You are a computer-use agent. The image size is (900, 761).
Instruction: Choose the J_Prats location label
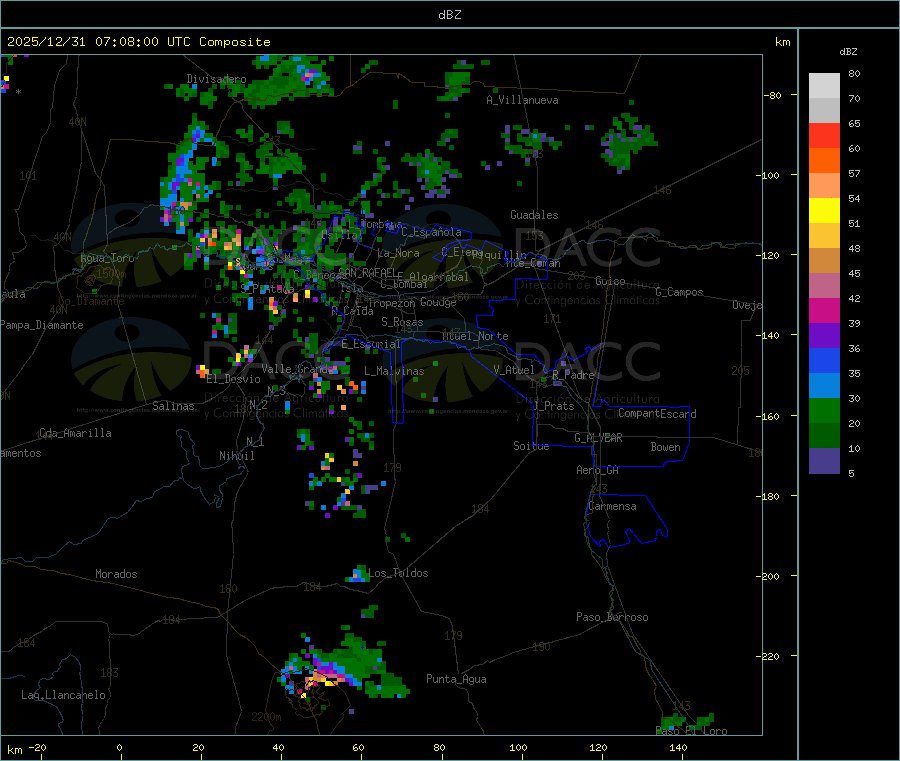pos(553,406)
